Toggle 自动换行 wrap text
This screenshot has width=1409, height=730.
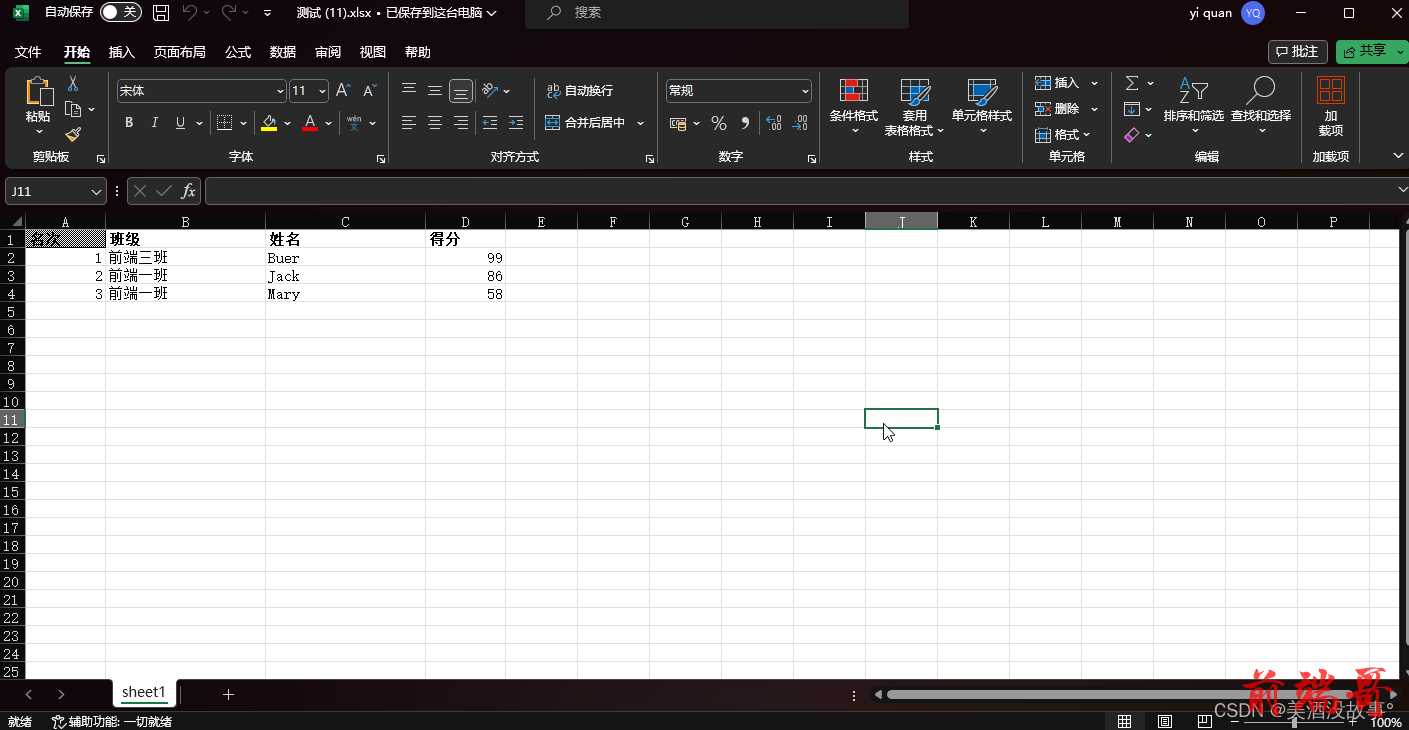580,91
